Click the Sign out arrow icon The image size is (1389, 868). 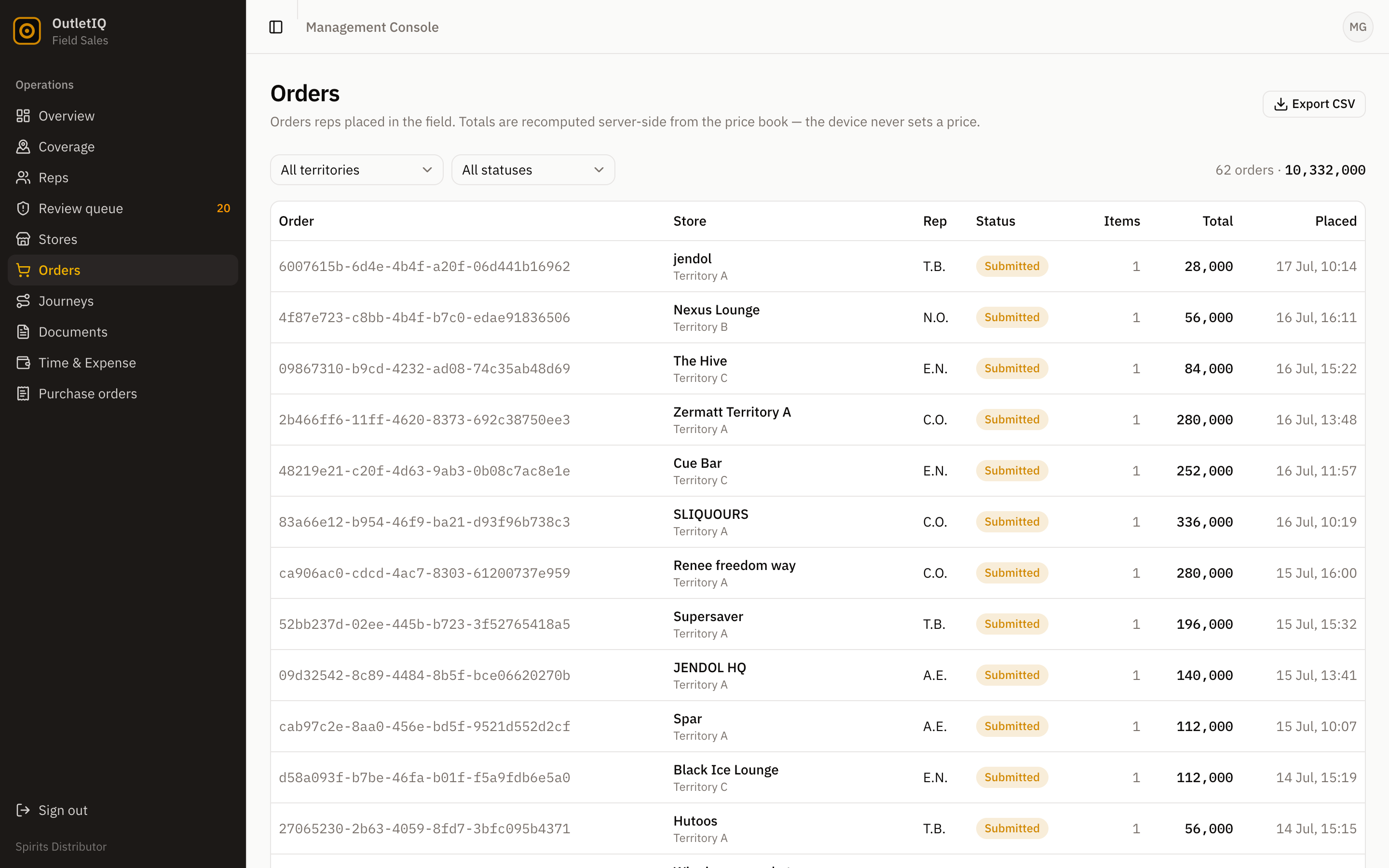pyautogui.click(x=23, y=810)
